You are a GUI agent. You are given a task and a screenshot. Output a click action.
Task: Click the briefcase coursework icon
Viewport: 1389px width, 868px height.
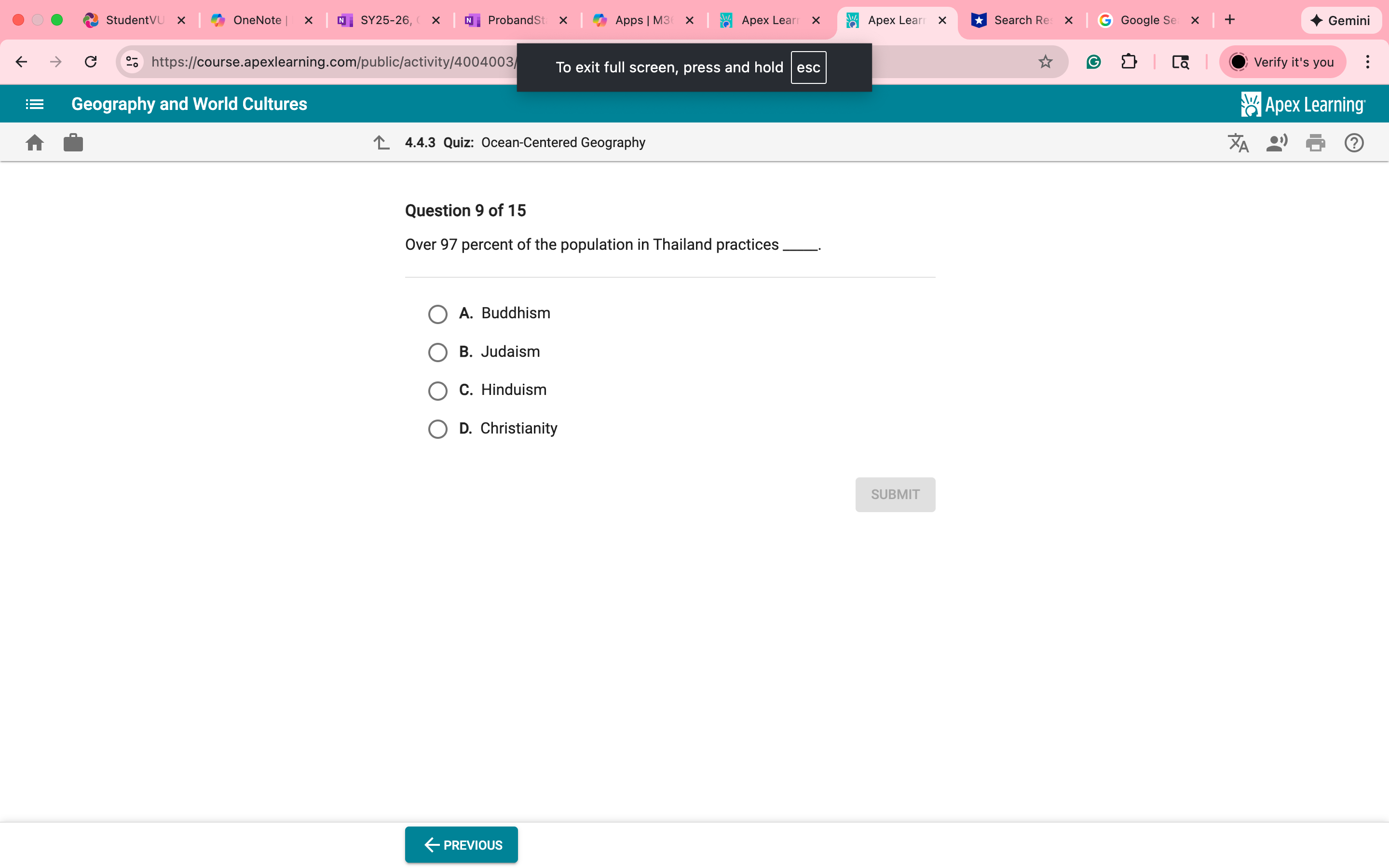[x=73, y=142]
